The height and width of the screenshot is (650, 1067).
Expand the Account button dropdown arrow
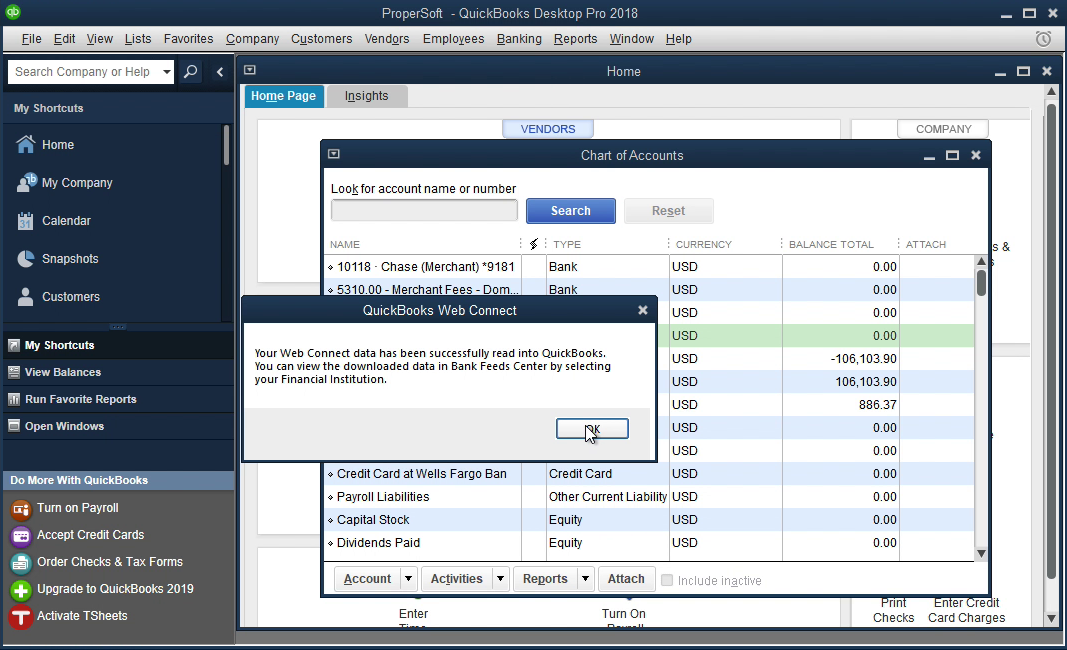point(408,579)
